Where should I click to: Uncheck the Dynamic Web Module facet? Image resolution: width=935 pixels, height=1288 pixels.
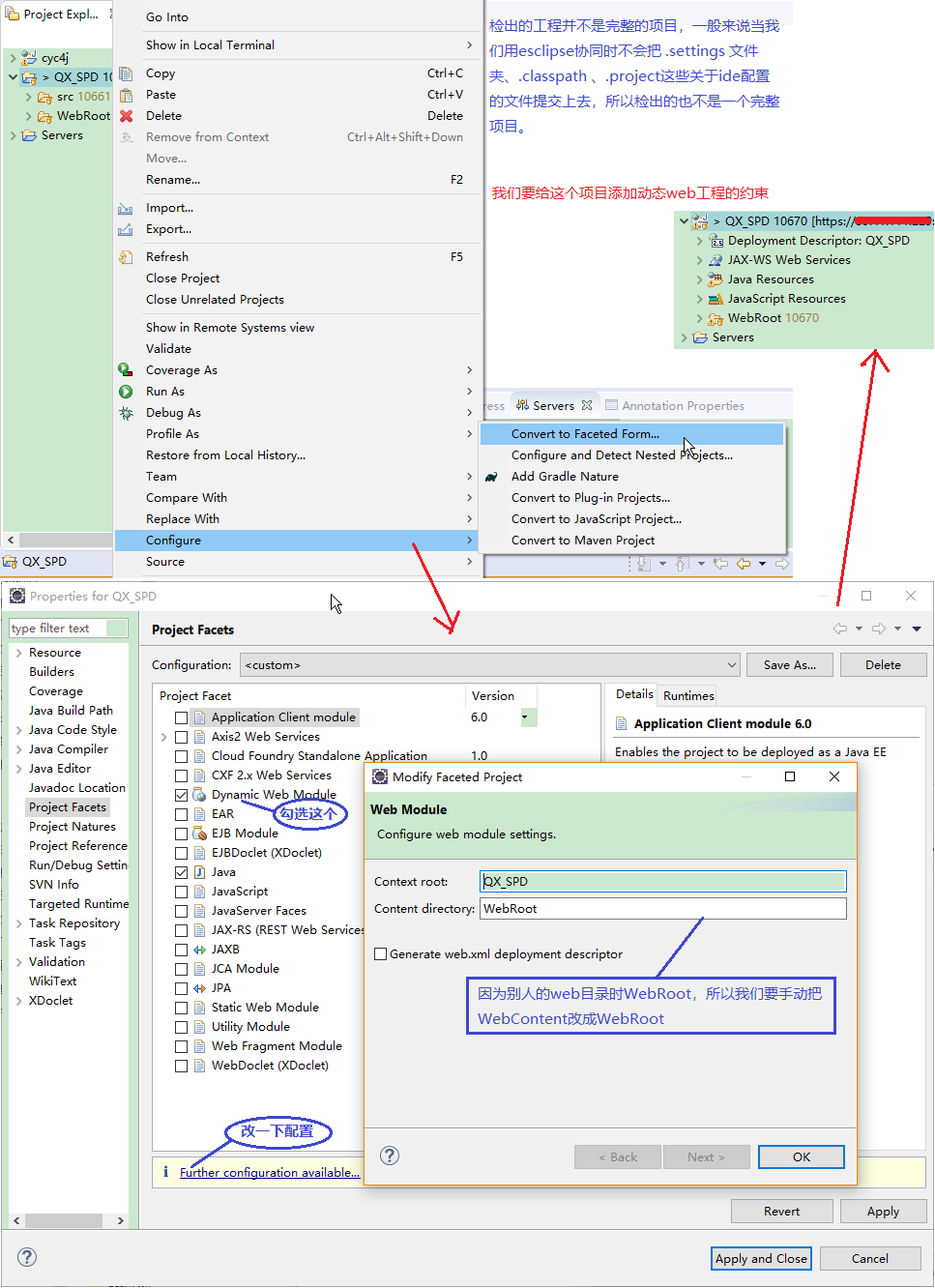181,795
